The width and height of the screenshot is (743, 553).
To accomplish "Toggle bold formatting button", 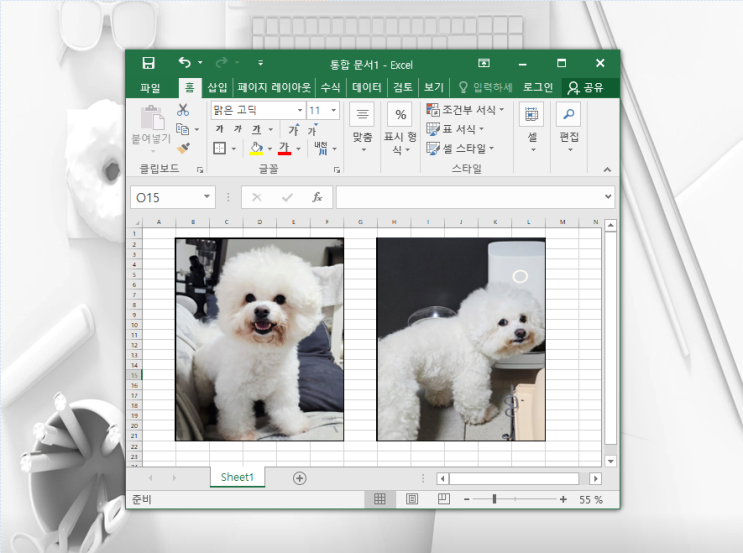I will pos(219,129).
